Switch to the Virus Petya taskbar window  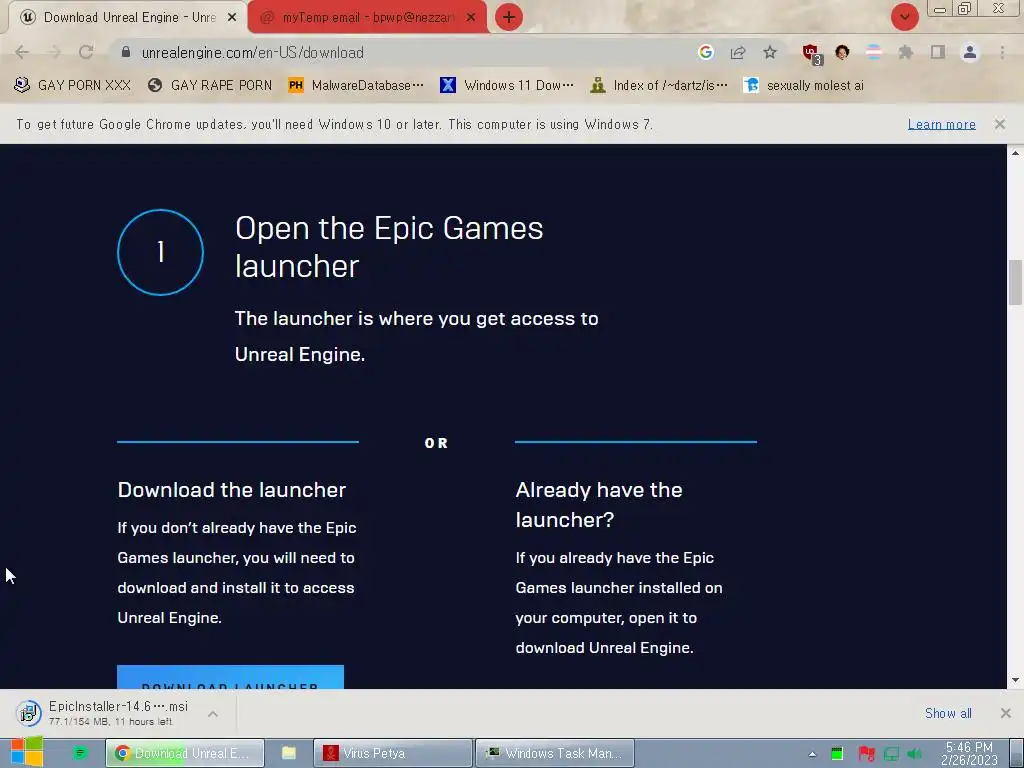tap(392, 753)
